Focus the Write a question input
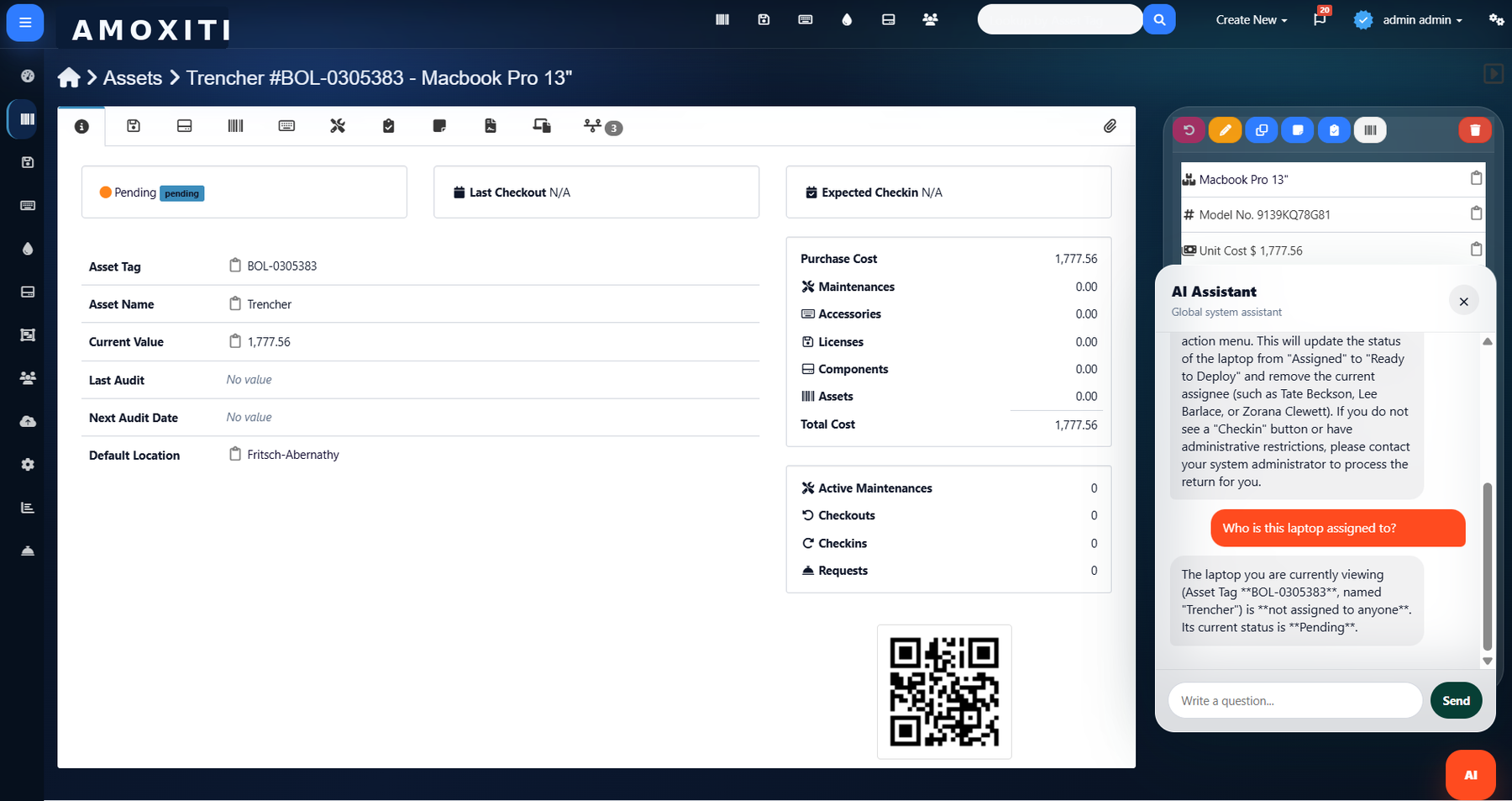The height and width of the screenshot is (801, 1512). (1294, 700)
